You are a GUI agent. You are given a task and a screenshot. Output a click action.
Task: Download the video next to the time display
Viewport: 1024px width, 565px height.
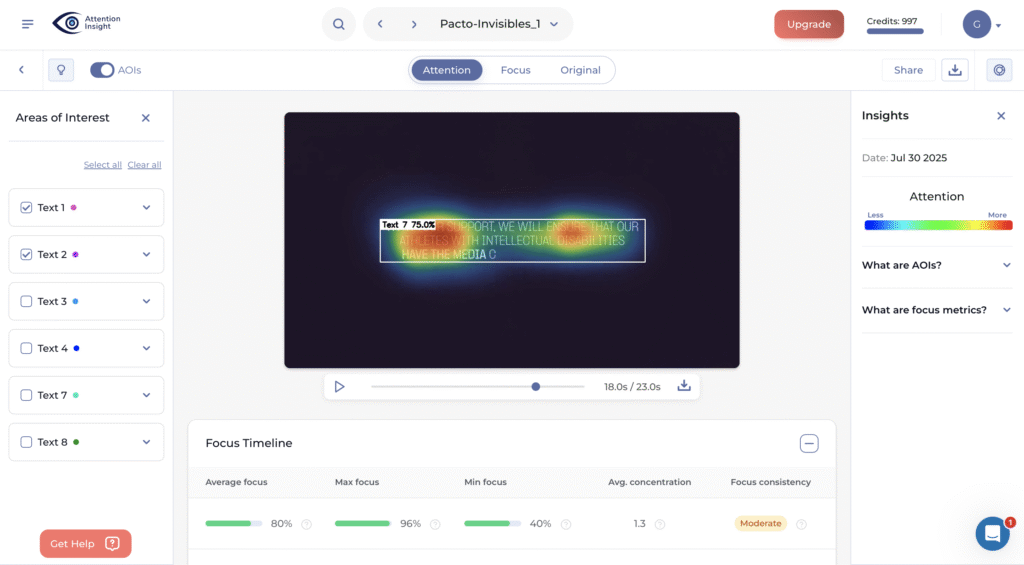click(684, 386)
